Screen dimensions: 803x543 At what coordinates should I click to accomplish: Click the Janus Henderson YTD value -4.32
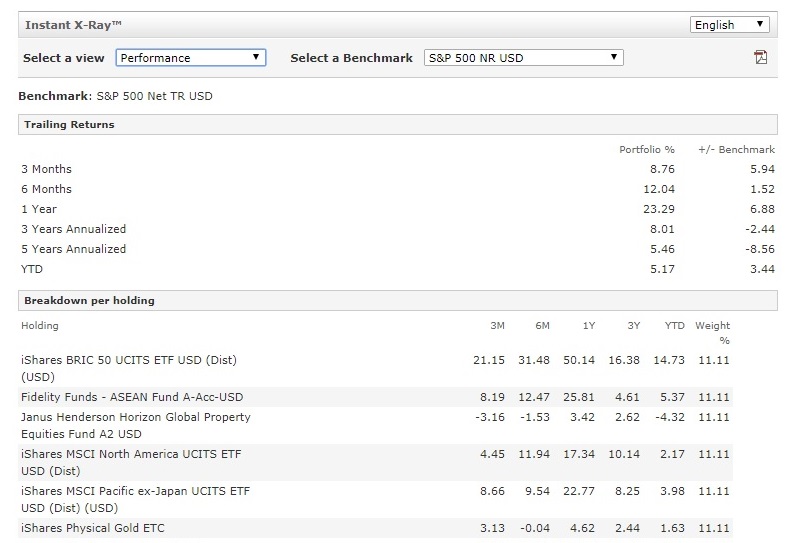coord(669,417)
